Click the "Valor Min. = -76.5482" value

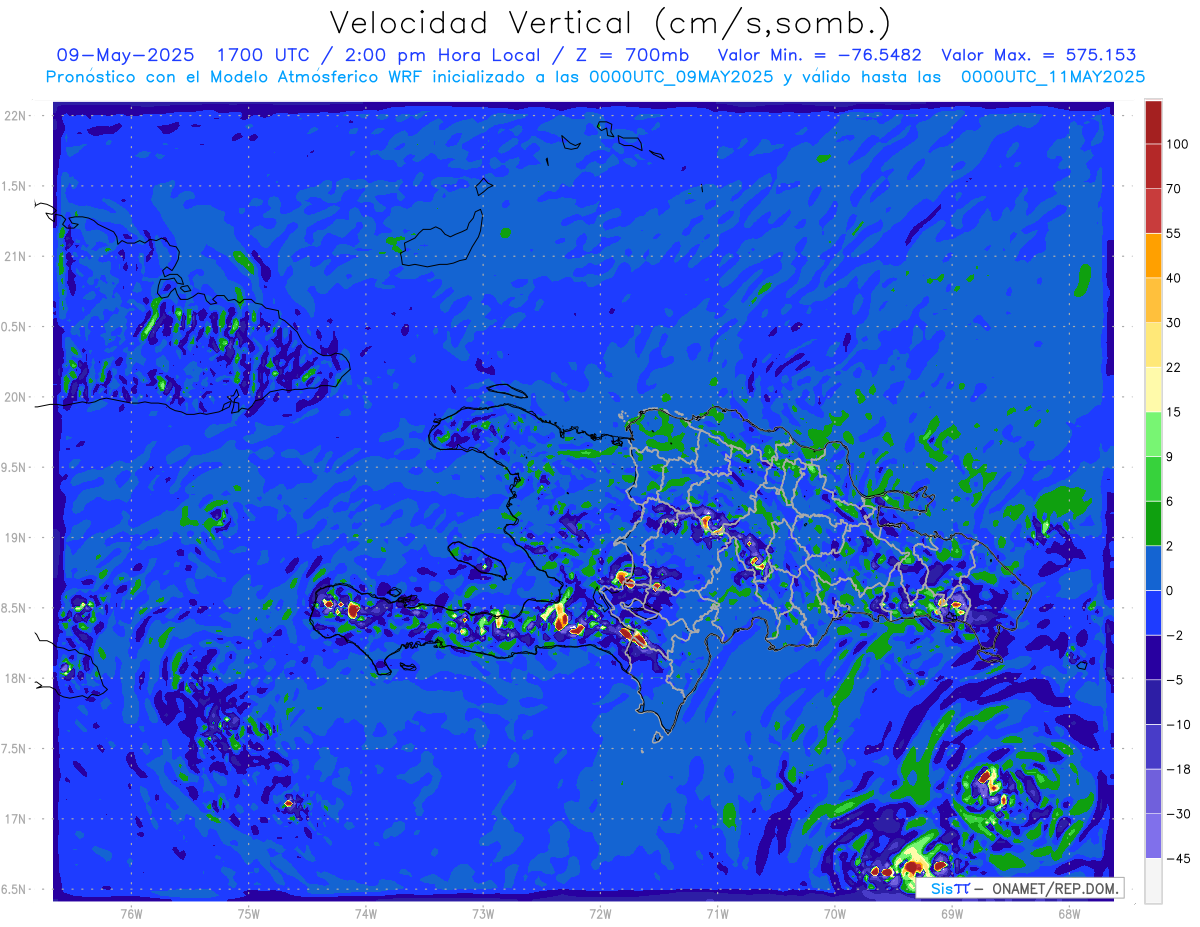[820, 55]
